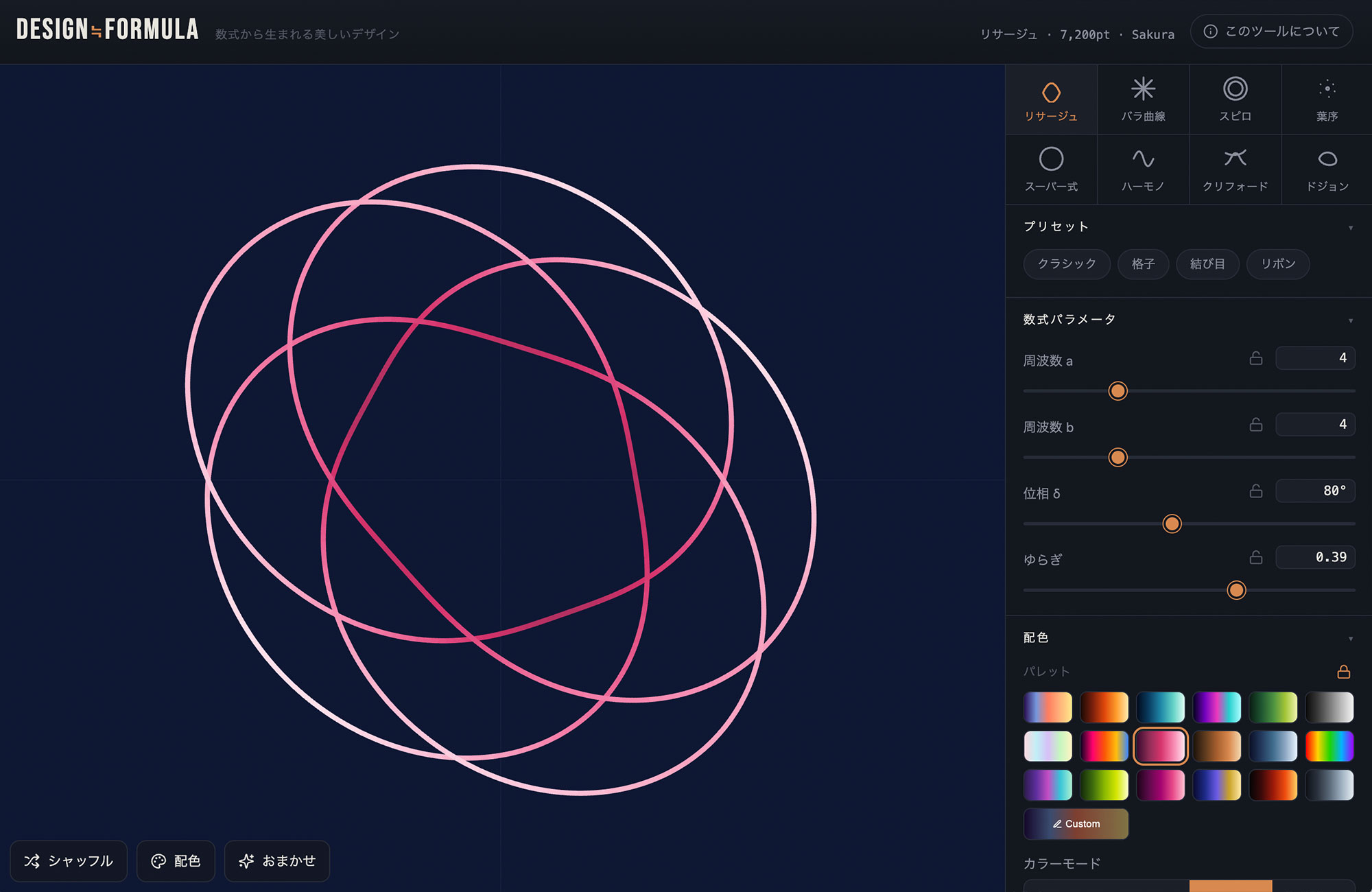Click the 周波数 b slider handle
The width and height of the screenshot is (1372, 892).
(1117, 458)
